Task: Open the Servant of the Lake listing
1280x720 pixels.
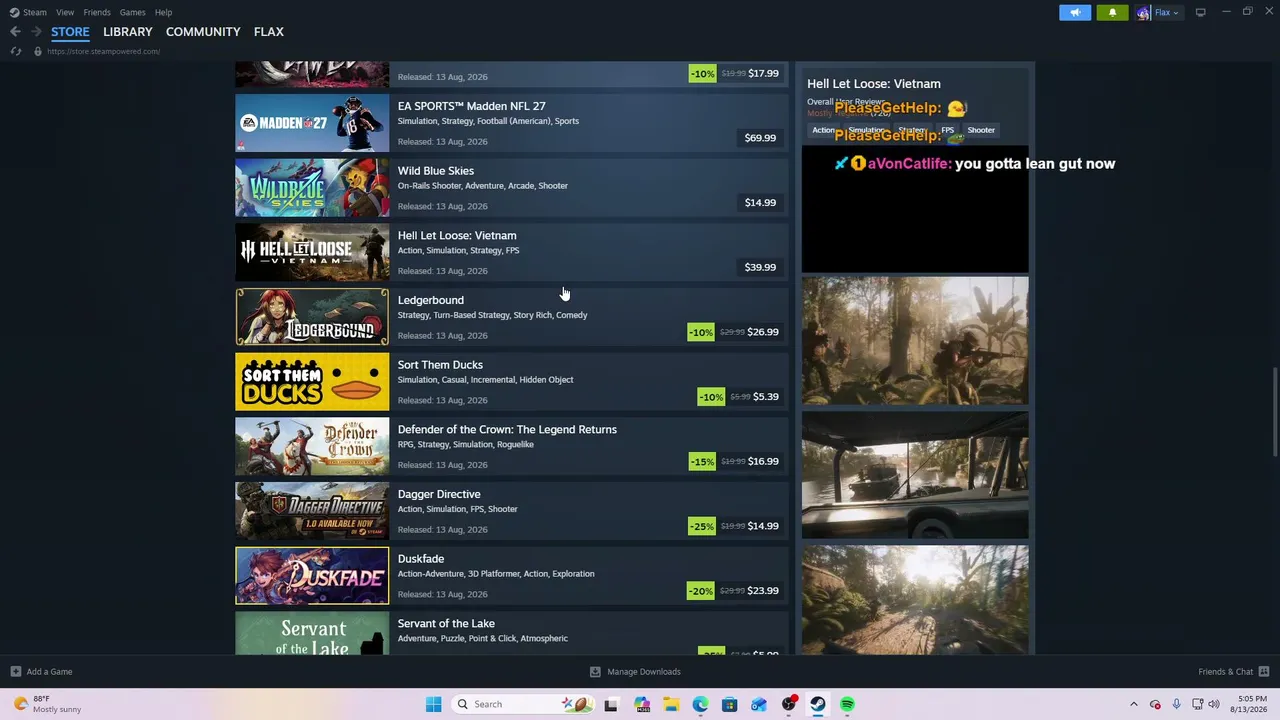Action: tap(511, 633)
